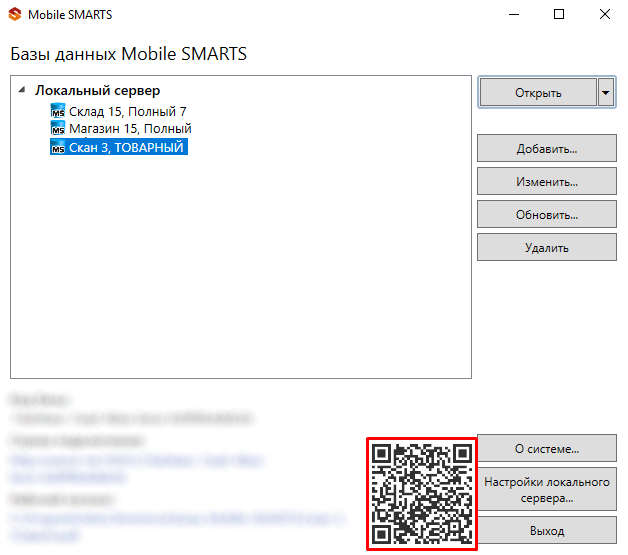Click the Mobile SMARTS logo in title bar

point(15,14)
